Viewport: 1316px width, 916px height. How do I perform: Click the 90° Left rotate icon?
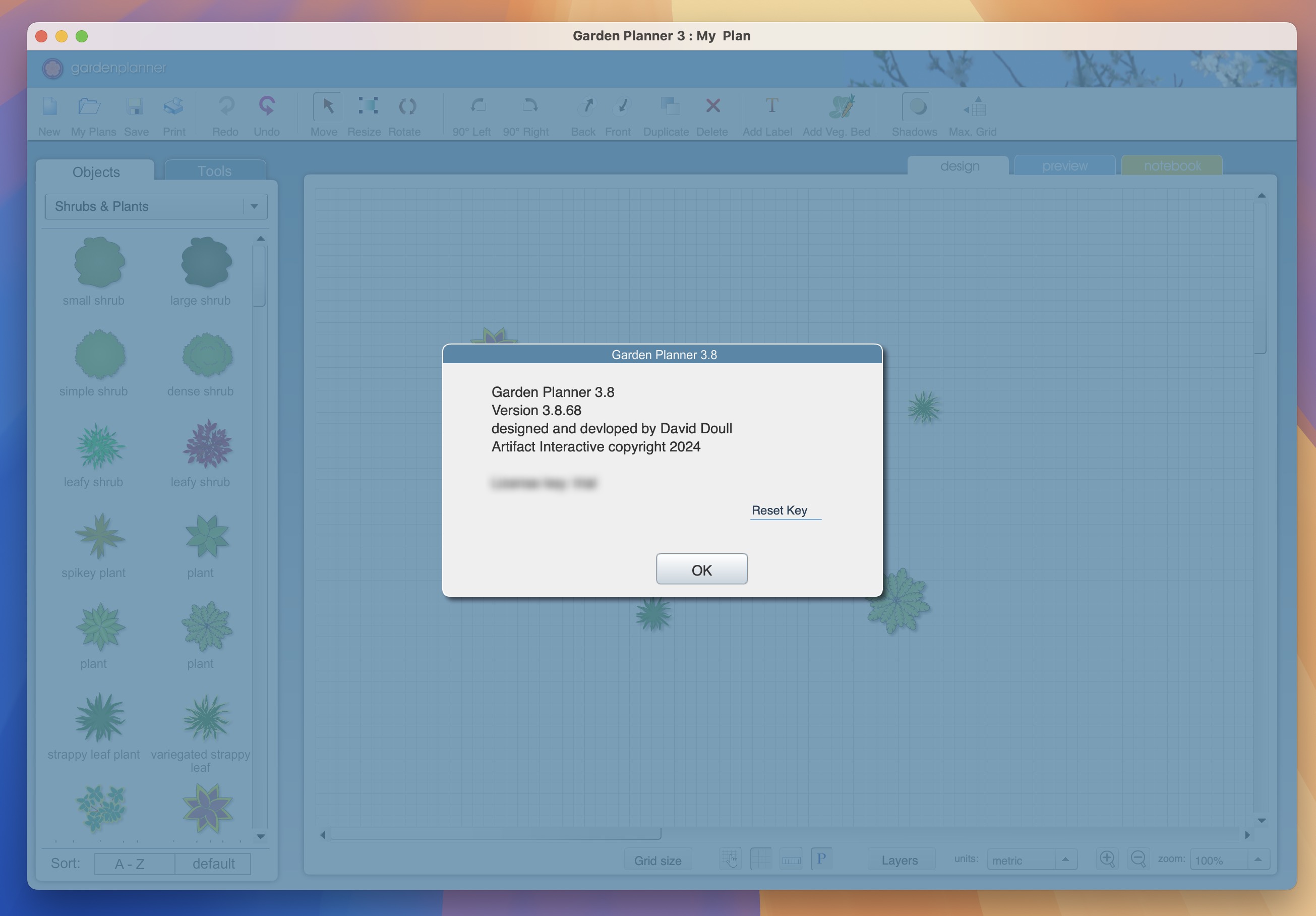[x=478, y=106]
